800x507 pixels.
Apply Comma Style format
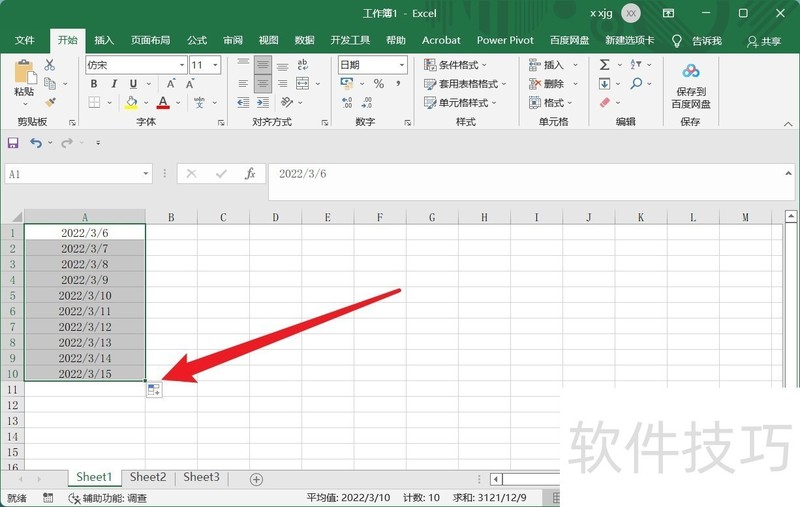point(398,83)
